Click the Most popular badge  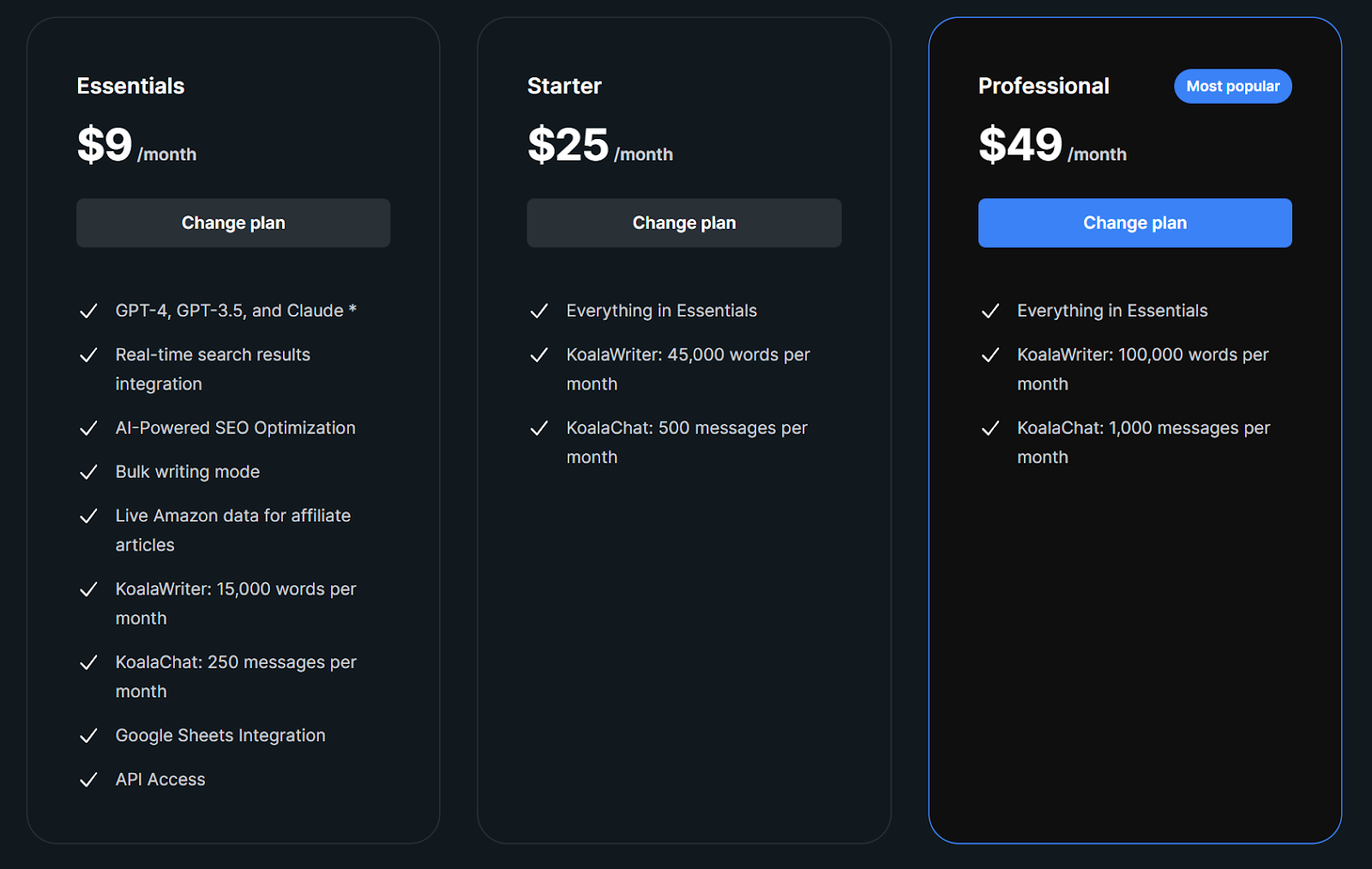(x=1232, y=87)
